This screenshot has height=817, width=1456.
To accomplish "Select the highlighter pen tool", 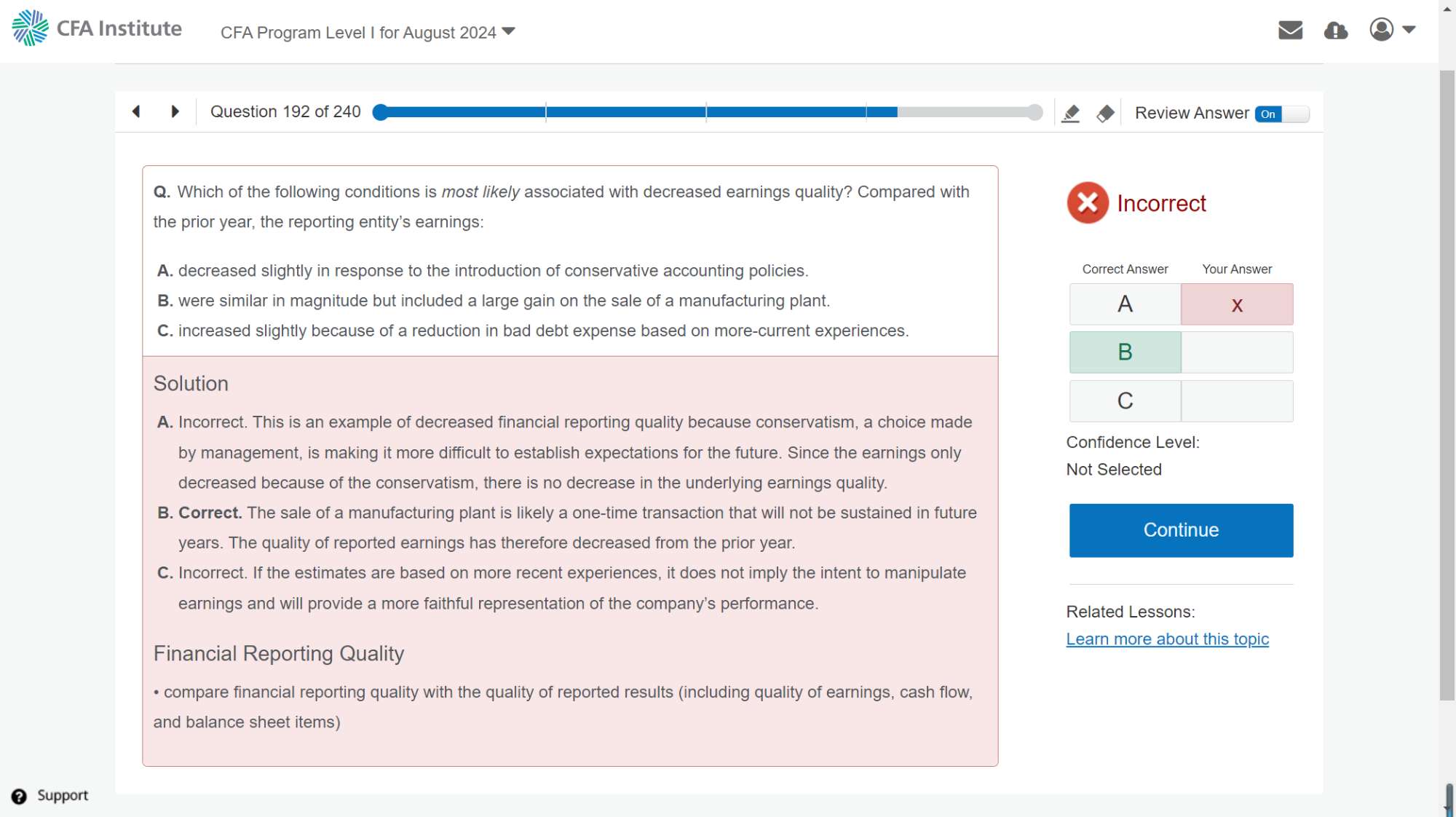I will pyautogui.click(x=1070, y=114).
